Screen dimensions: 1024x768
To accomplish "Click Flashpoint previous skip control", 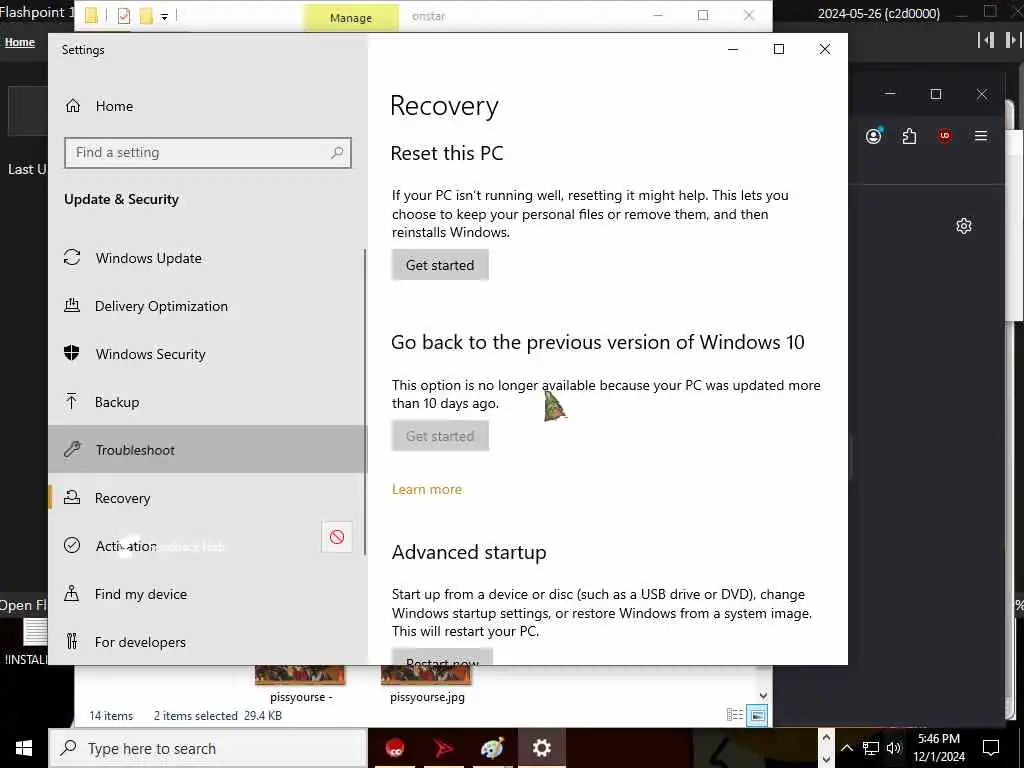I will coord(986,40).
